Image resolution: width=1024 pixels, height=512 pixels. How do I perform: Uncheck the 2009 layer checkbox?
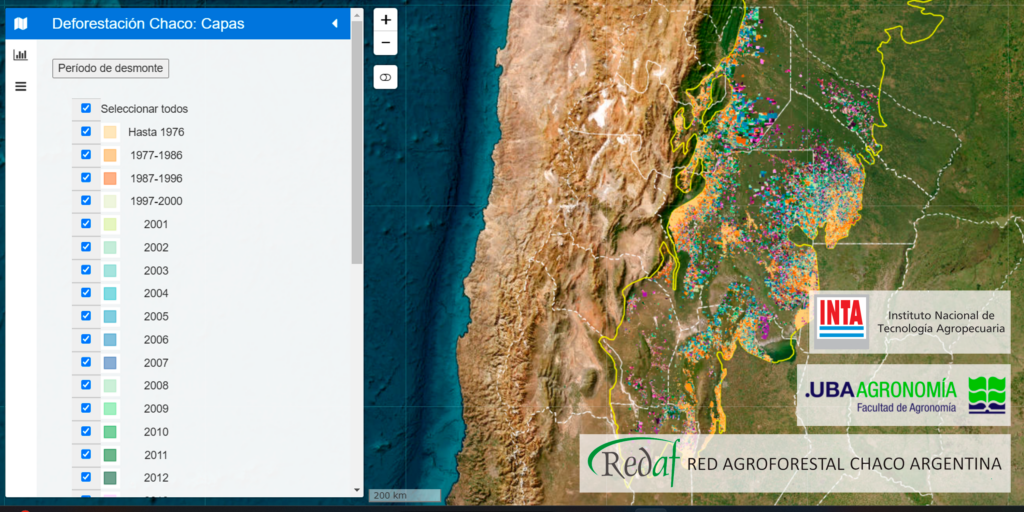coord(86,408)
